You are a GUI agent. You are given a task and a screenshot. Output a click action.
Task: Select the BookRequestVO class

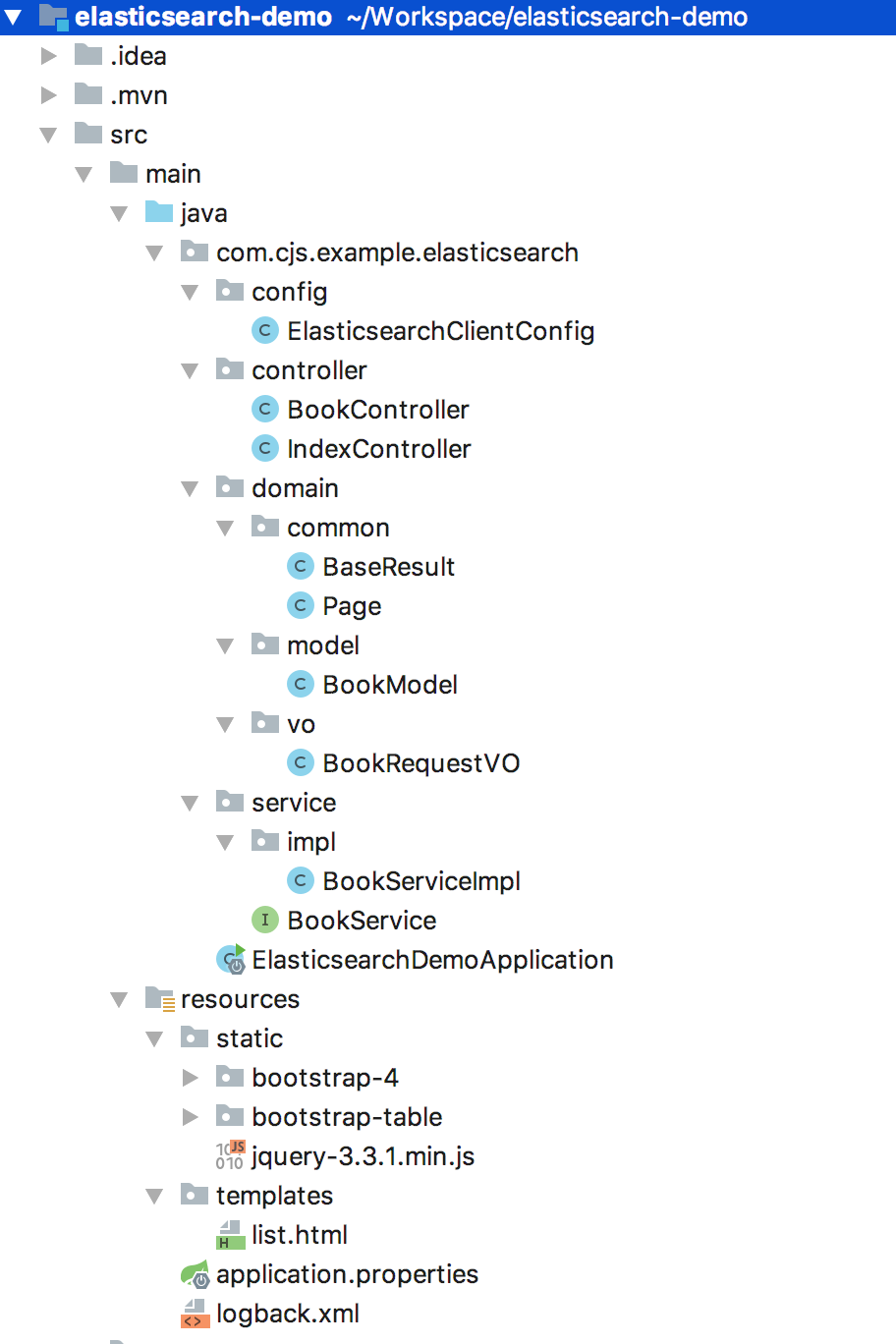tap(420, 763)
